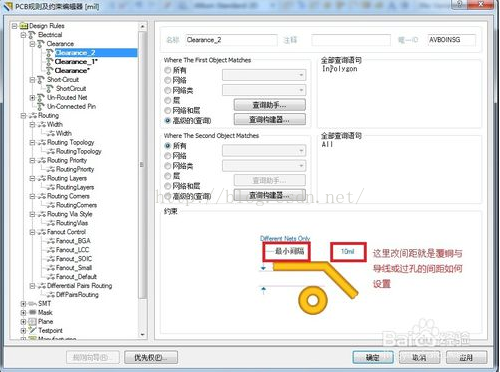Open first object lower dropdown list
This screenshot has width=500, height=372.
[x=264, y=90]
